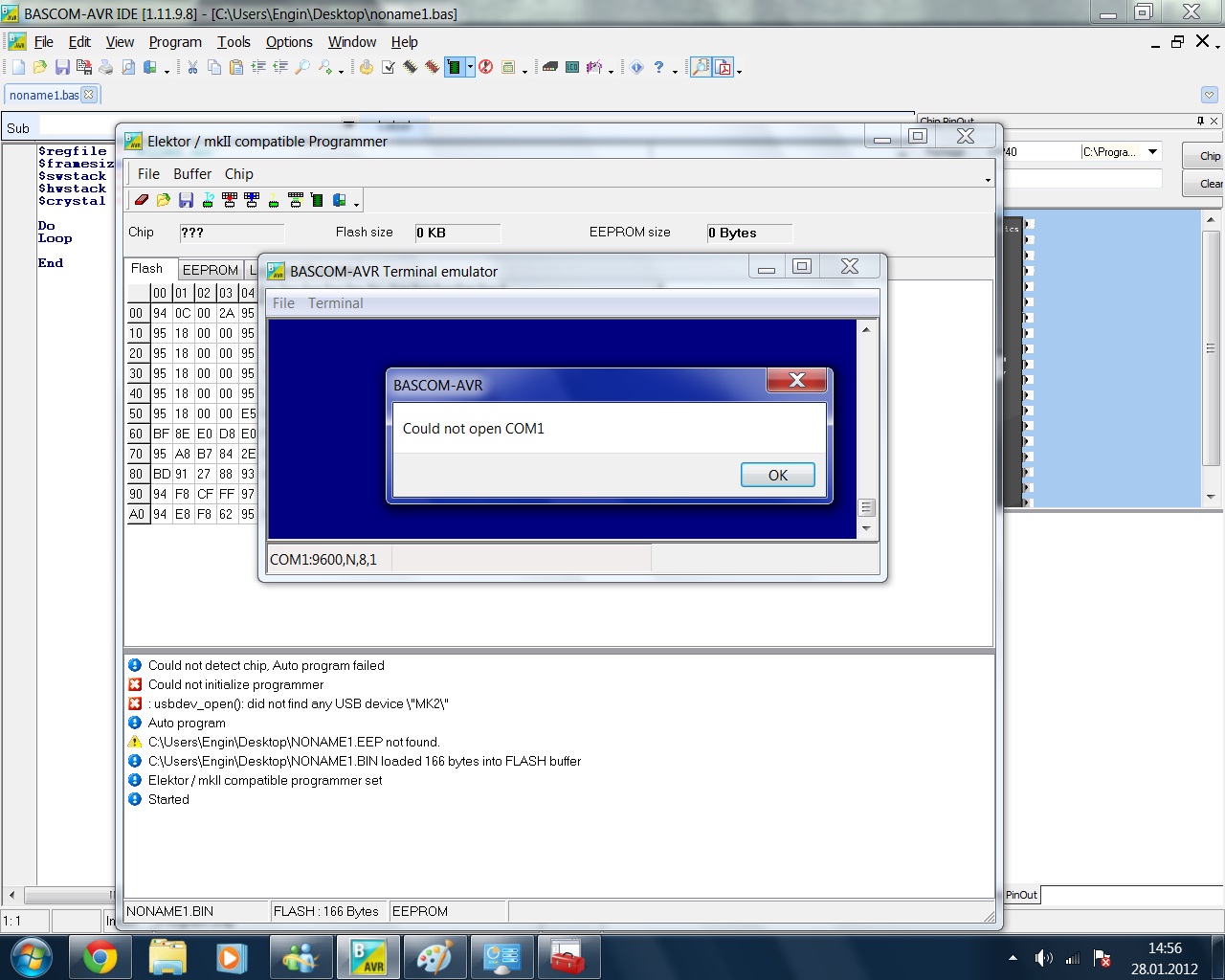
Task: Click the Identify chip icon in programmer toolbar
Action: (x=208, y=200)
